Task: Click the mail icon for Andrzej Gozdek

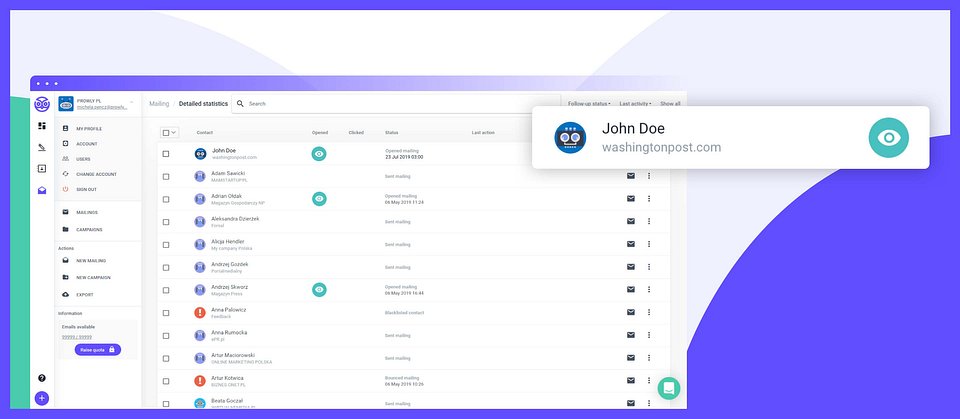Action: point(631,266)
